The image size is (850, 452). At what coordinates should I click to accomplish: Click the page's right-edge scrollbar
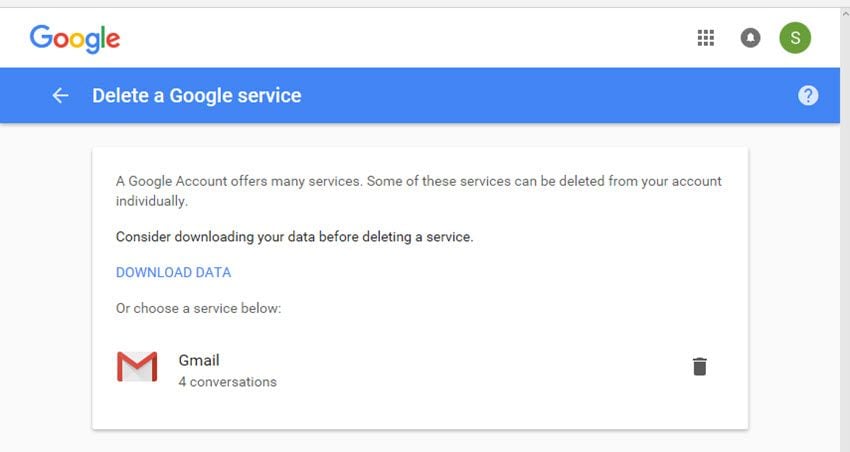tap(845, 250)
